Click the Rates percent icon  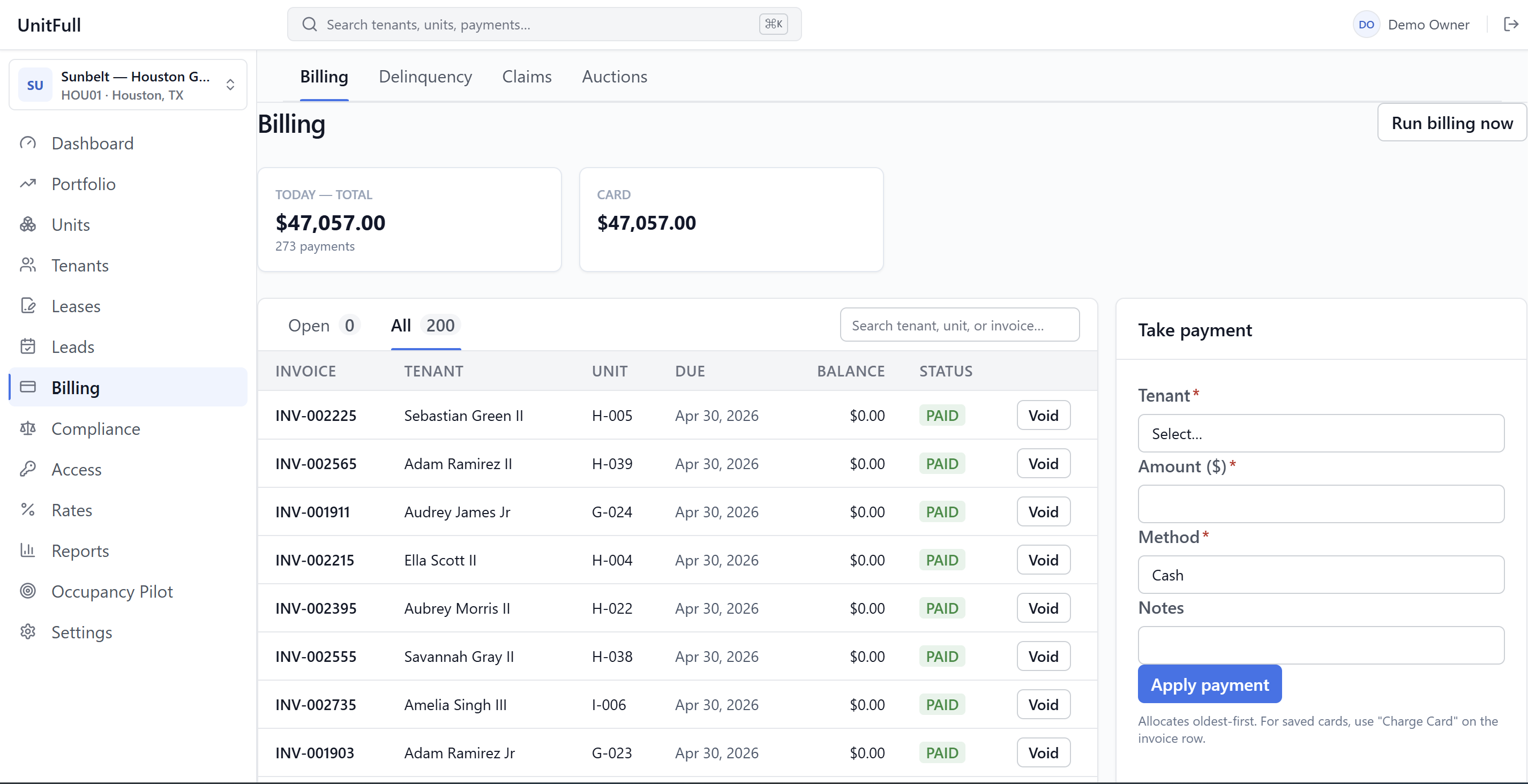point(28,509)
